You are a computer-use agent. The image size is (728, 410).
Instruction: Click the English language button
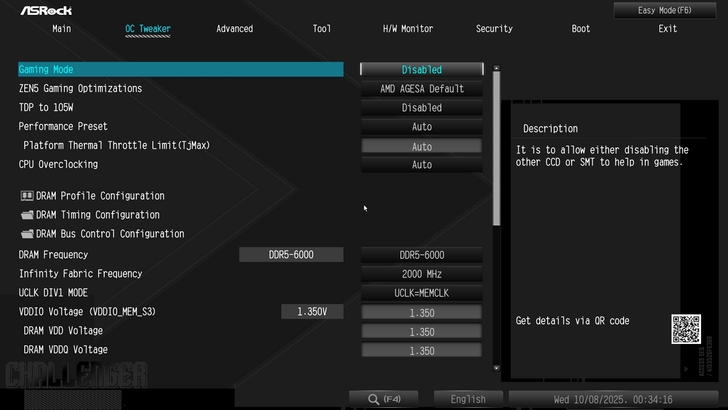coord(468,399)
